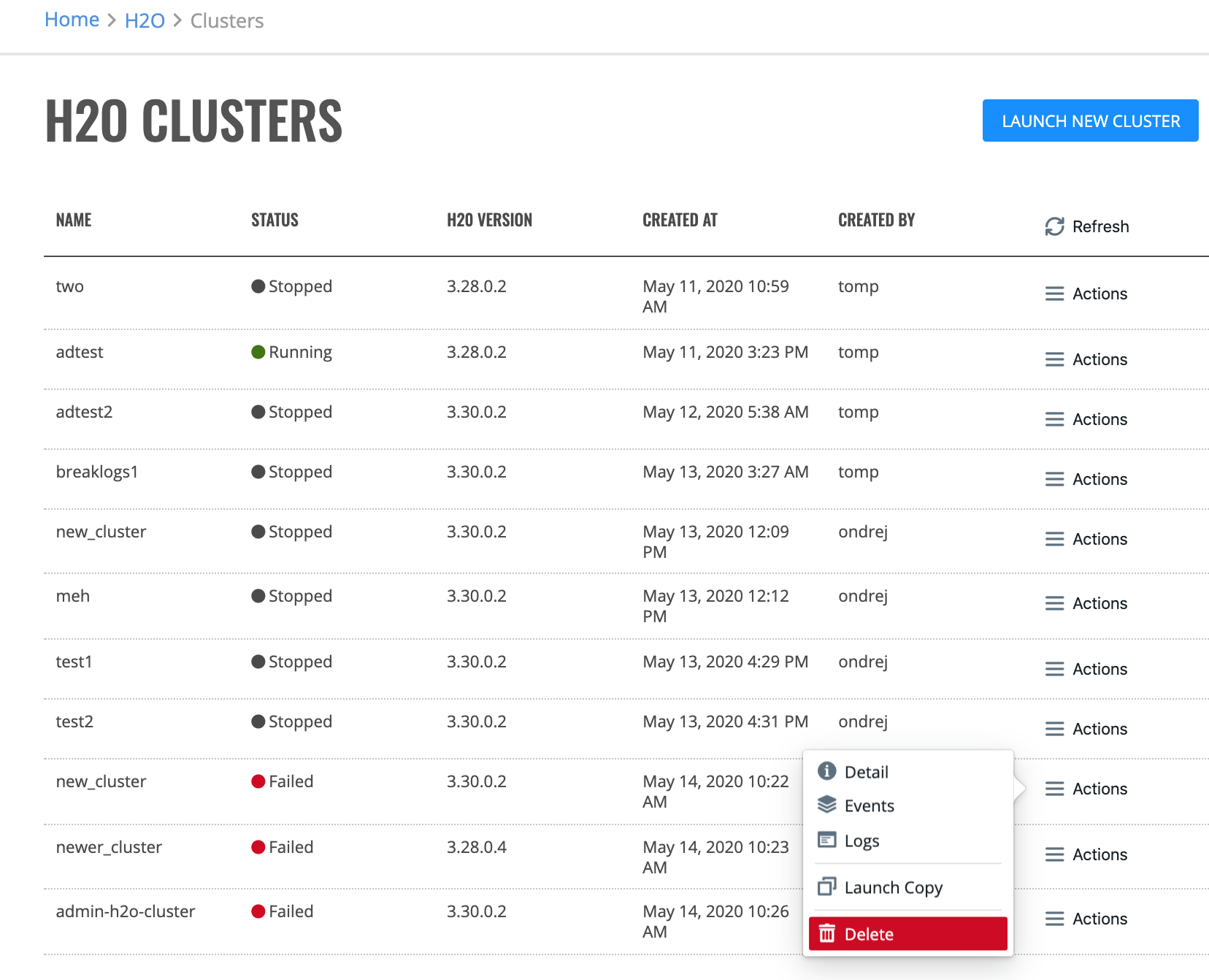Click the Launch New Cluster button
Image resolution: width=1209 pixels, height=980 pixels.
(1090, 120)
